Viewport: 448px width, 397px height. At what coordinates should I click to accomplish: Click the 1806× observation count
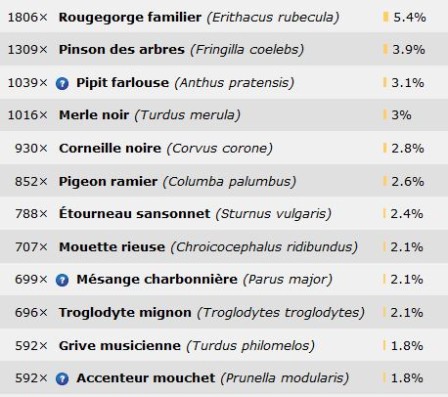[x=28, y=17]
